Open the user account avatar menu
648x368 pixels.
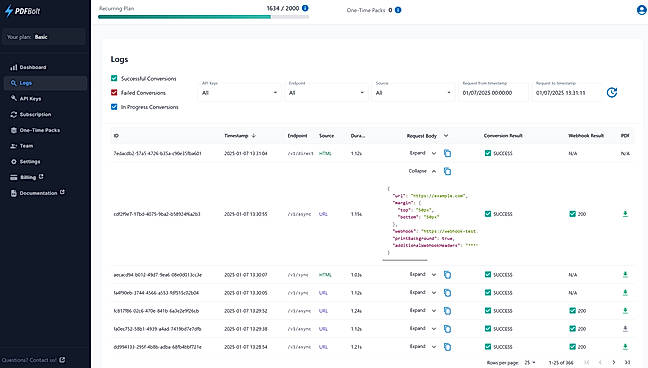[x=641, y=10]
